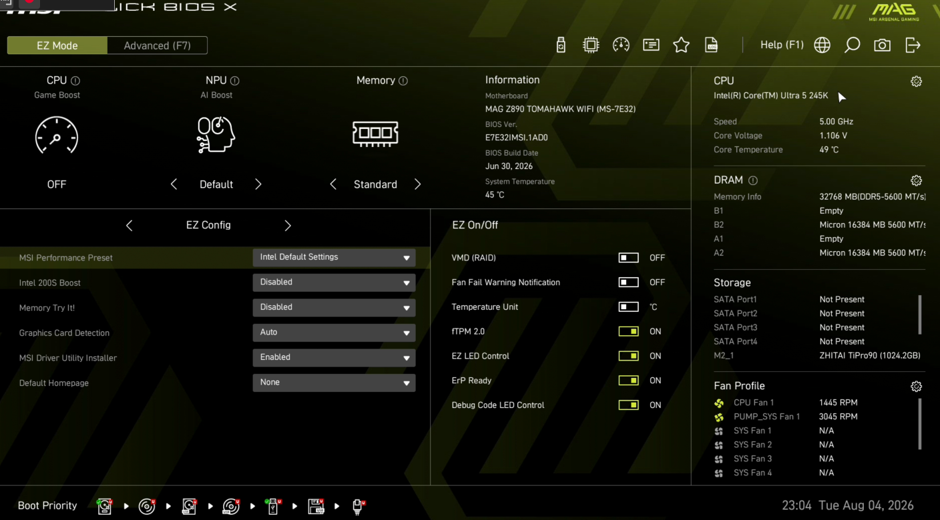The height and width of the screenshot is (520, 940).
Task: Click left chevron next to NPU Default
Action: point(174,184)
